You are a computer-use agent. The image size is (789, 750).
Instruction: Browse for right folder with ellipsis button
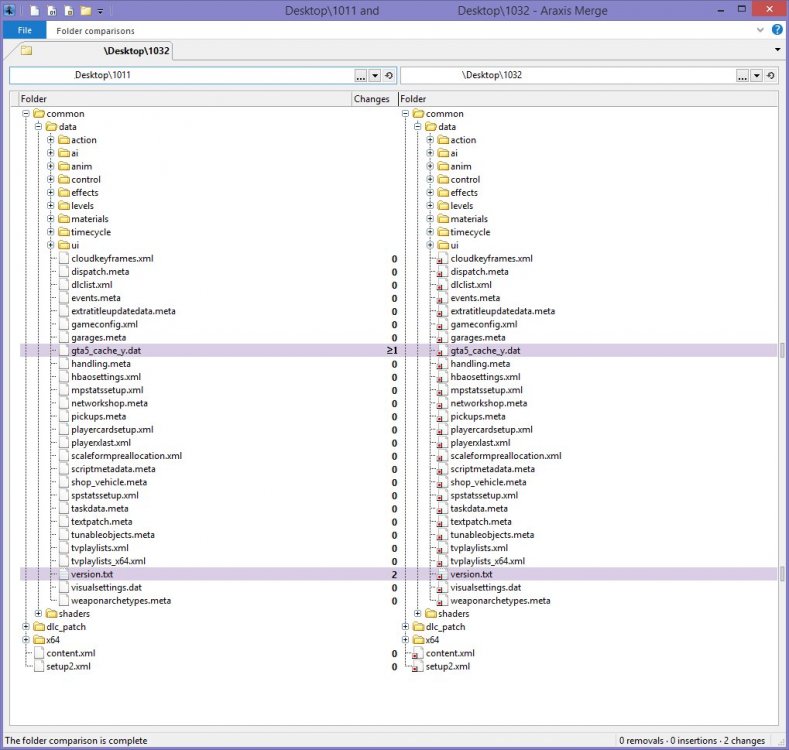[743, 76]
